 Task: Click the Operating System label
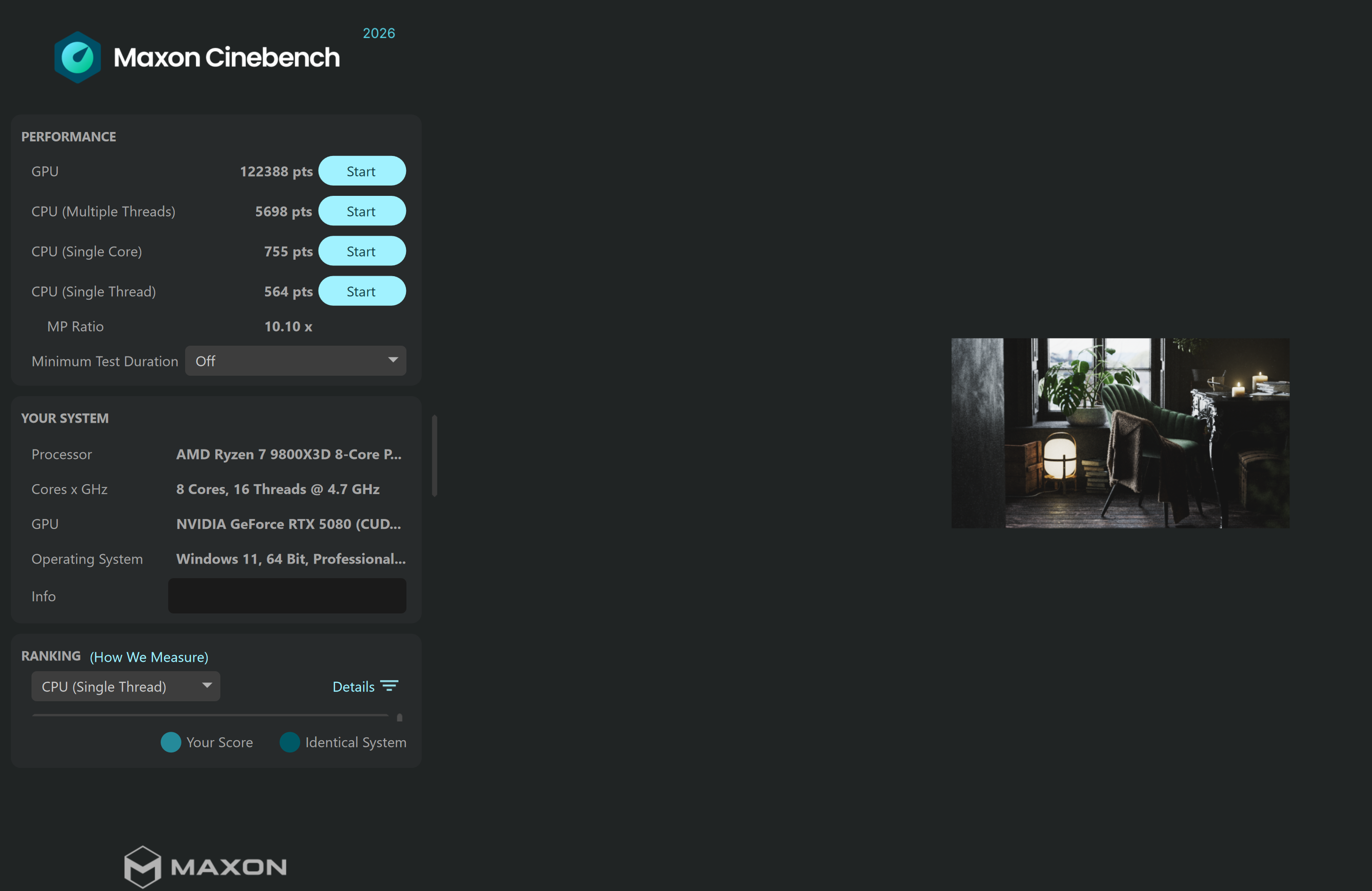click(87, 559)
